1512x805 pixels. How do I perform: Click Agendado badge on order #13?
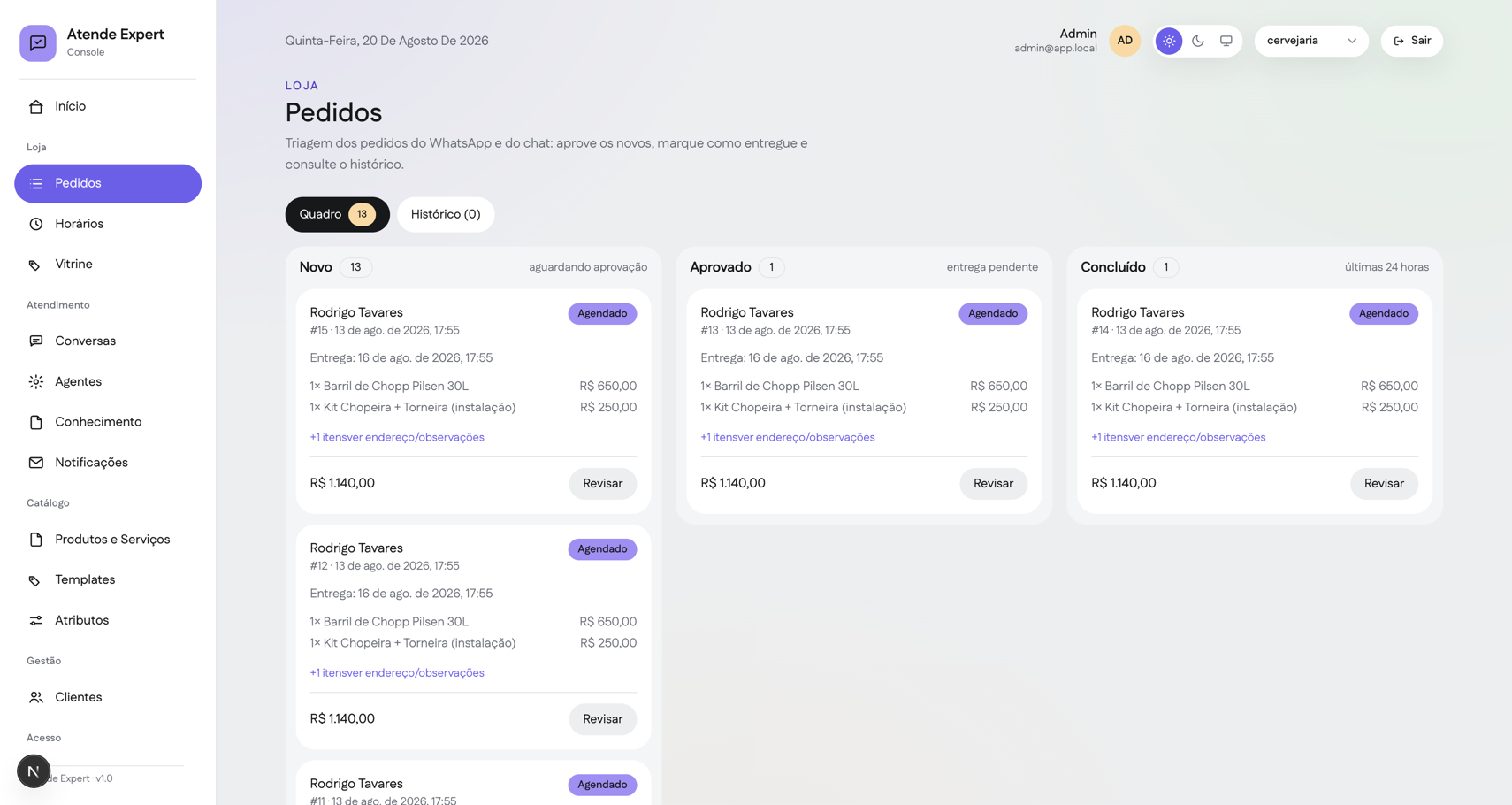(993, 313)
